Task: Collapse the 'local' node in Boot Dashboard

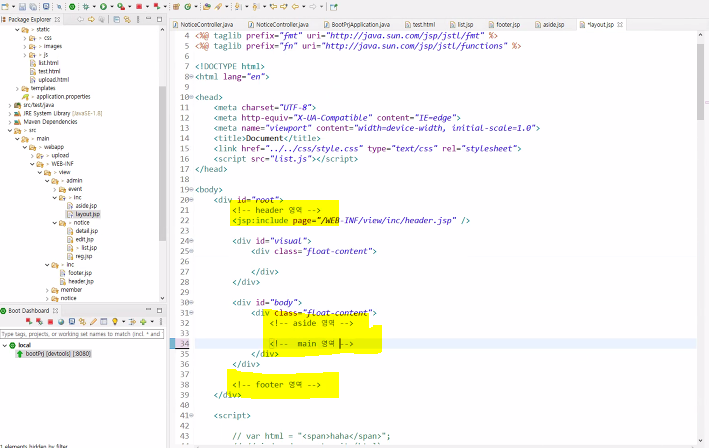Action: [5, 345]
